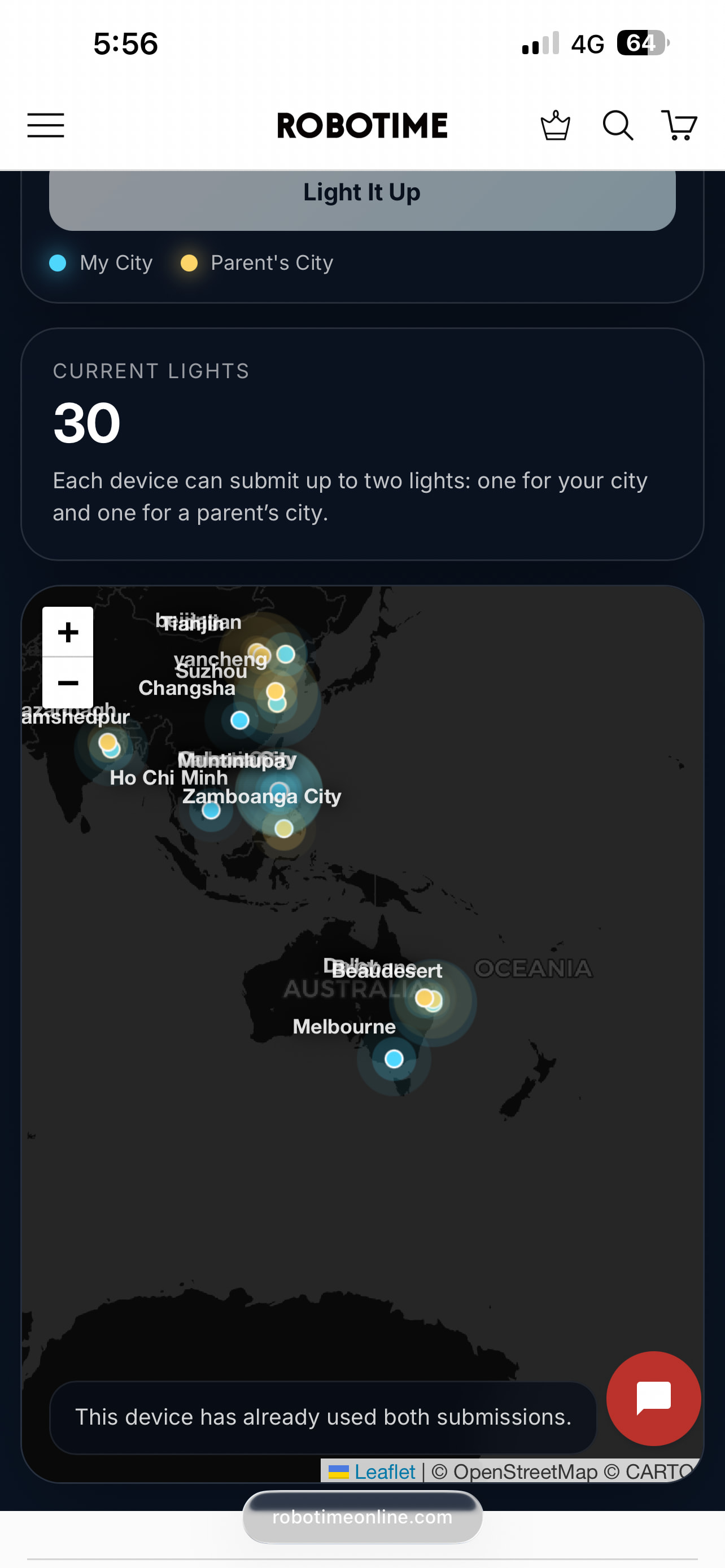Image resolution: width=725 pixels, height=1568 pixels.
Task: Tap the crown membership icon
Action: [x=555, y=125]
